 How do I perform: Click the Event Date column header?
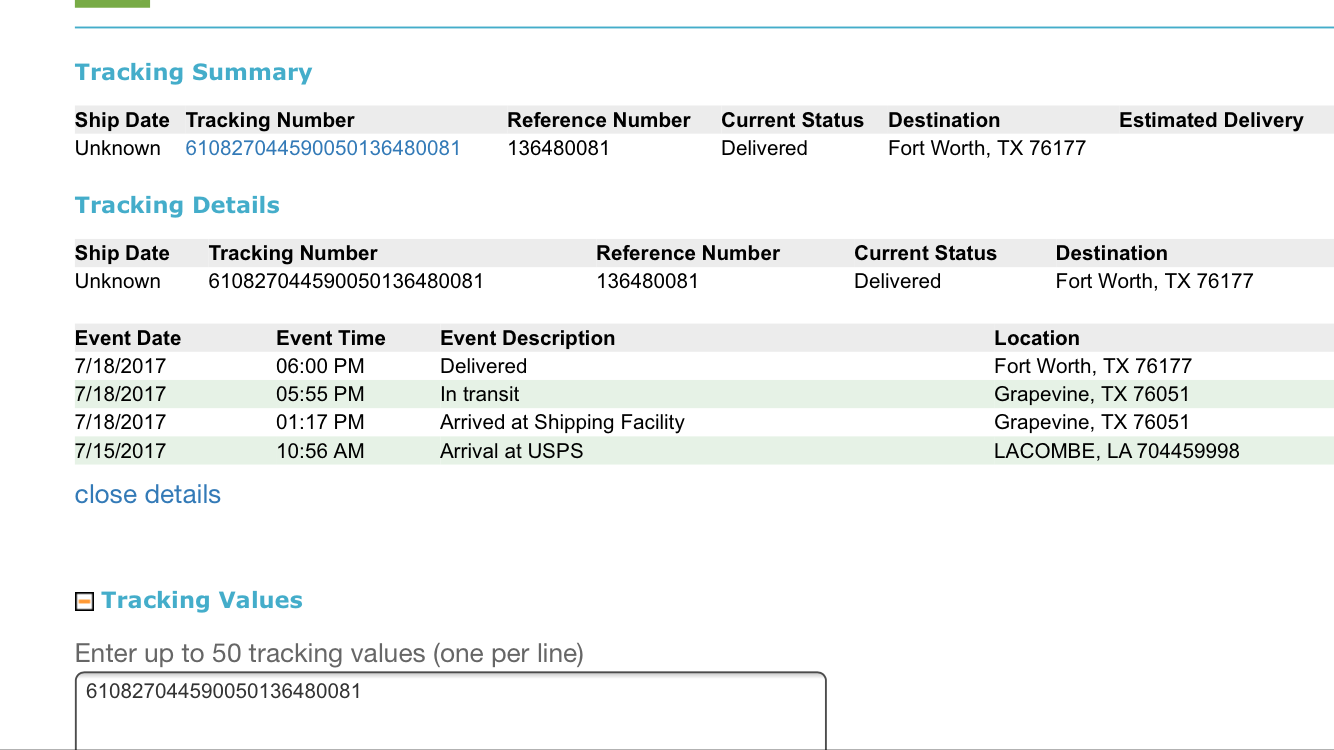pyautogui.click(x=128, y=338)
